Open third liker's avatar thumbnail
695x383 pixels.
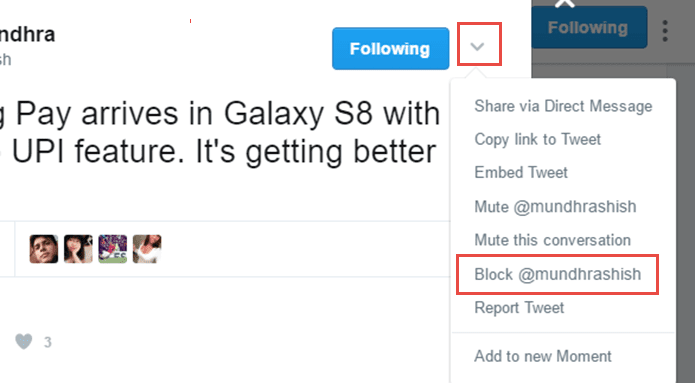[x=113, y=249]
